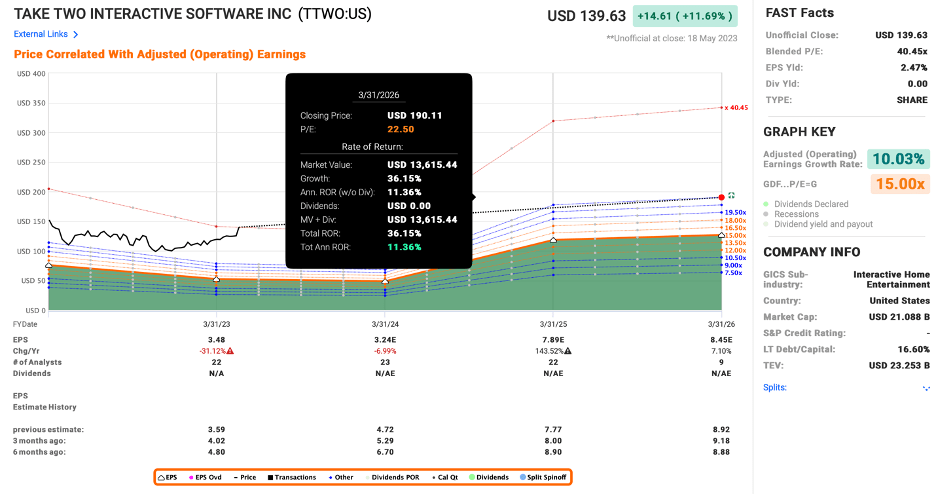Viewport: 936px width, 494px height.
Task: Click the warning triangle beside -31.12% change
Action: (231, 351)
